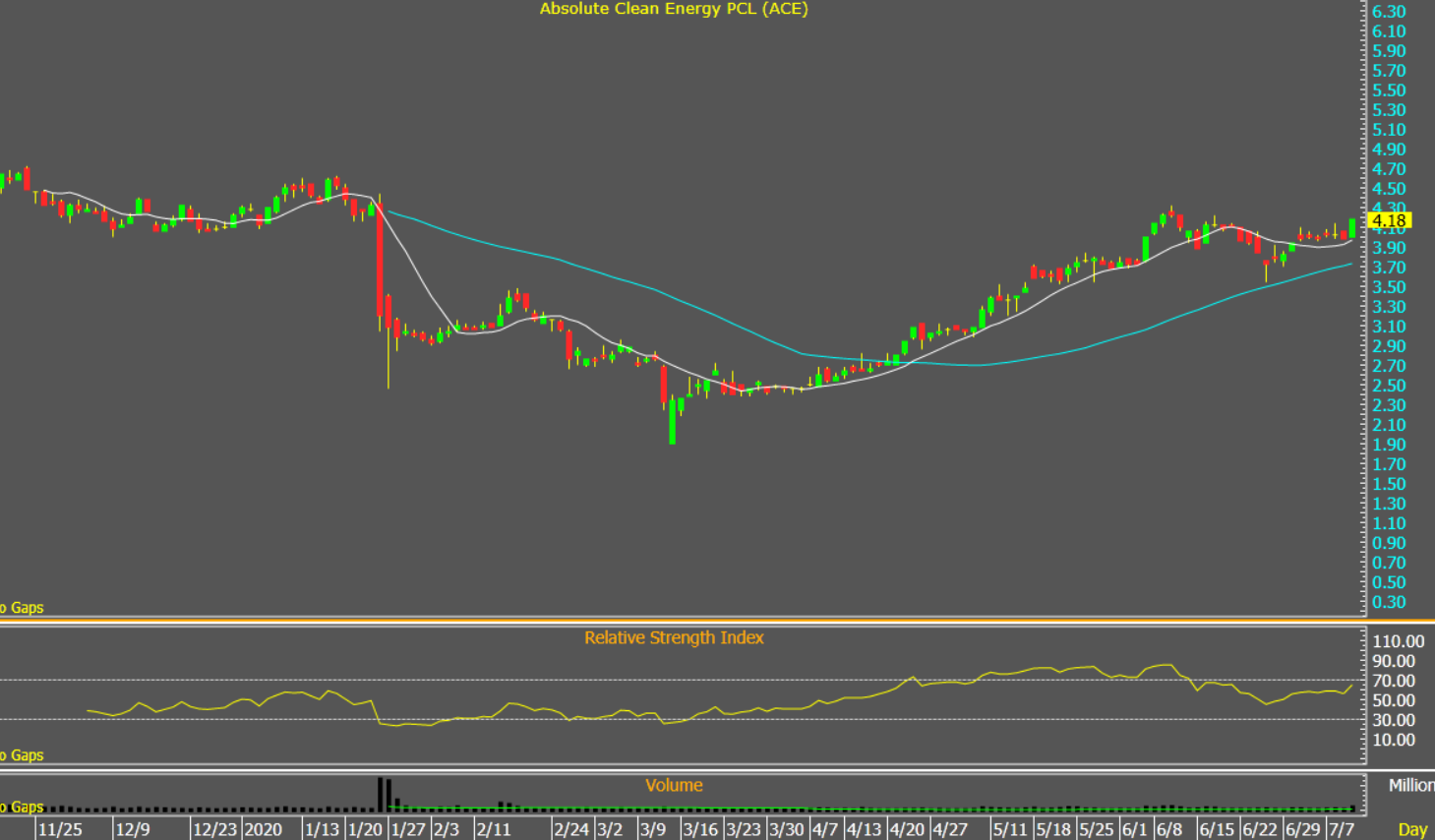
Task: Click the 1.90 price axis value
Action: click(x=1389, y=445)
